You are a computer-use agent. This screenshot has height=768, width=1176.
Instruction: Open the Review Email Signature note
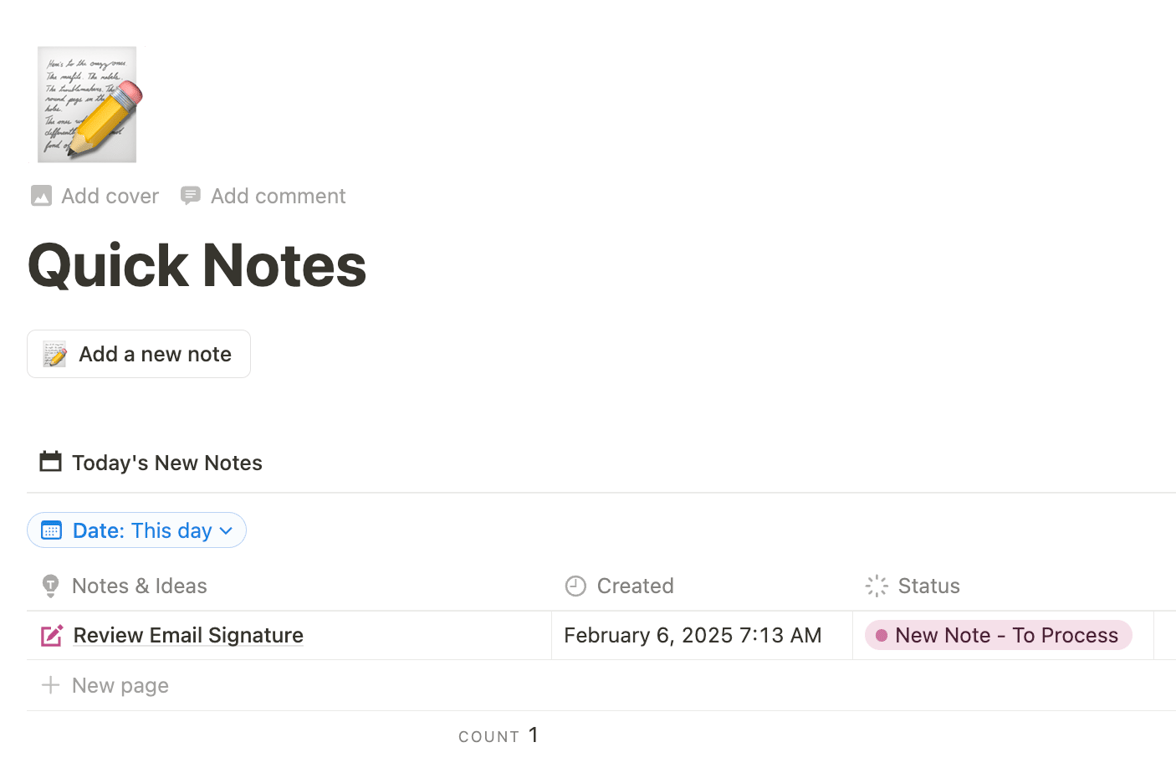[188, 635]
